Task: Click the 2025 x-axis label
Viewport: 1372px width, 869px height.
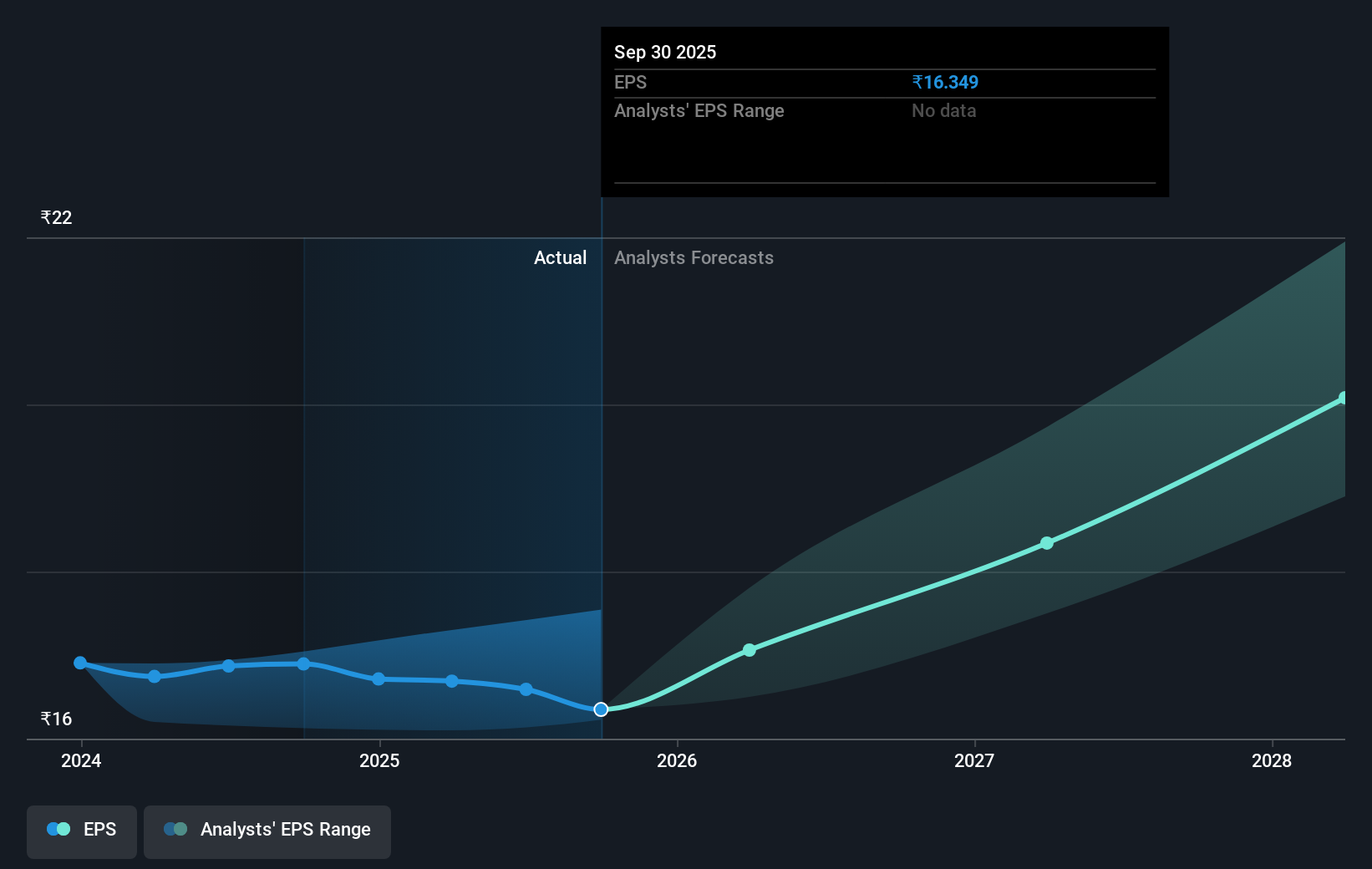Action: [379, 760]
